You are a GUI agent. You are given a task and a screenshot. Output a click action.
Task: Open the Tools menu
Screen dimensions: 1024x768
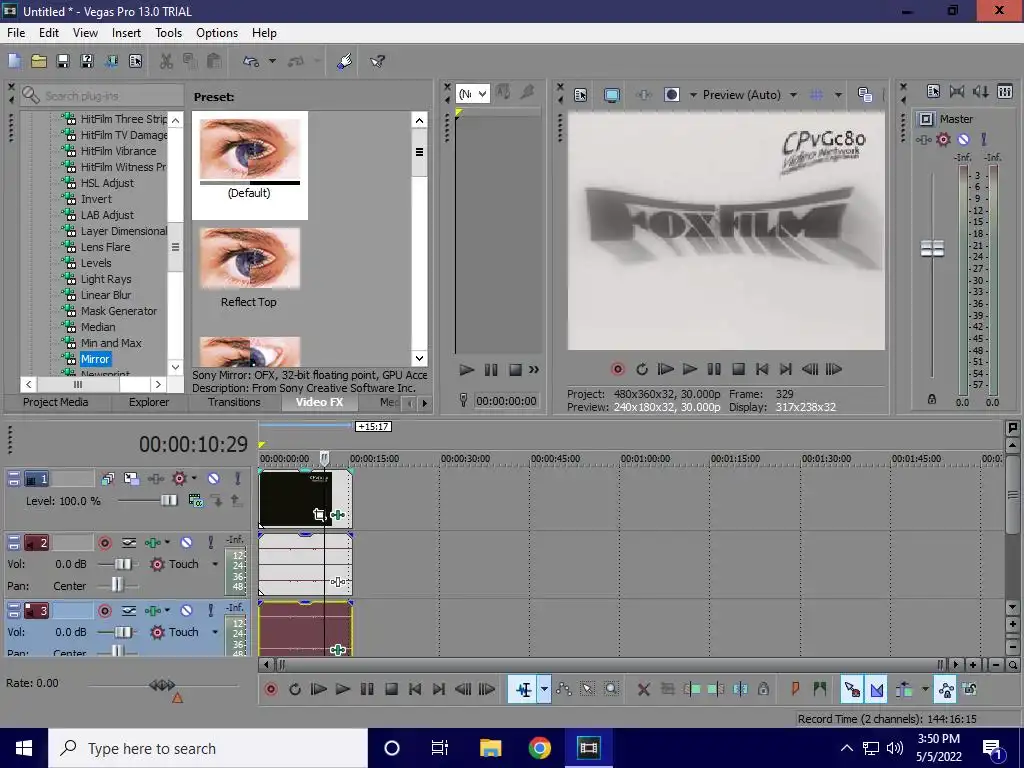168,33
